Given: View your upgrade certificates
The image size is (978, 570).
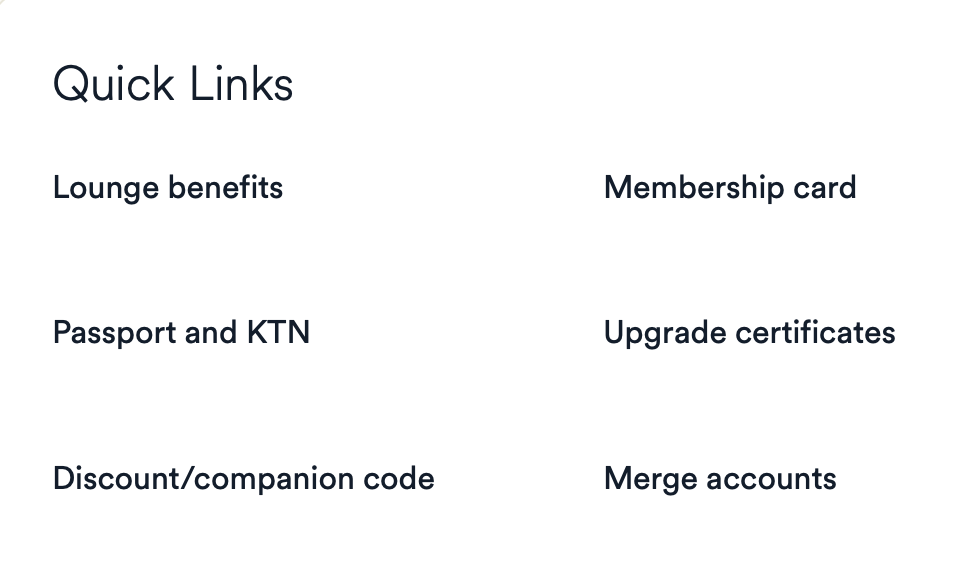Looking at the screenshot, I should 749,333.
